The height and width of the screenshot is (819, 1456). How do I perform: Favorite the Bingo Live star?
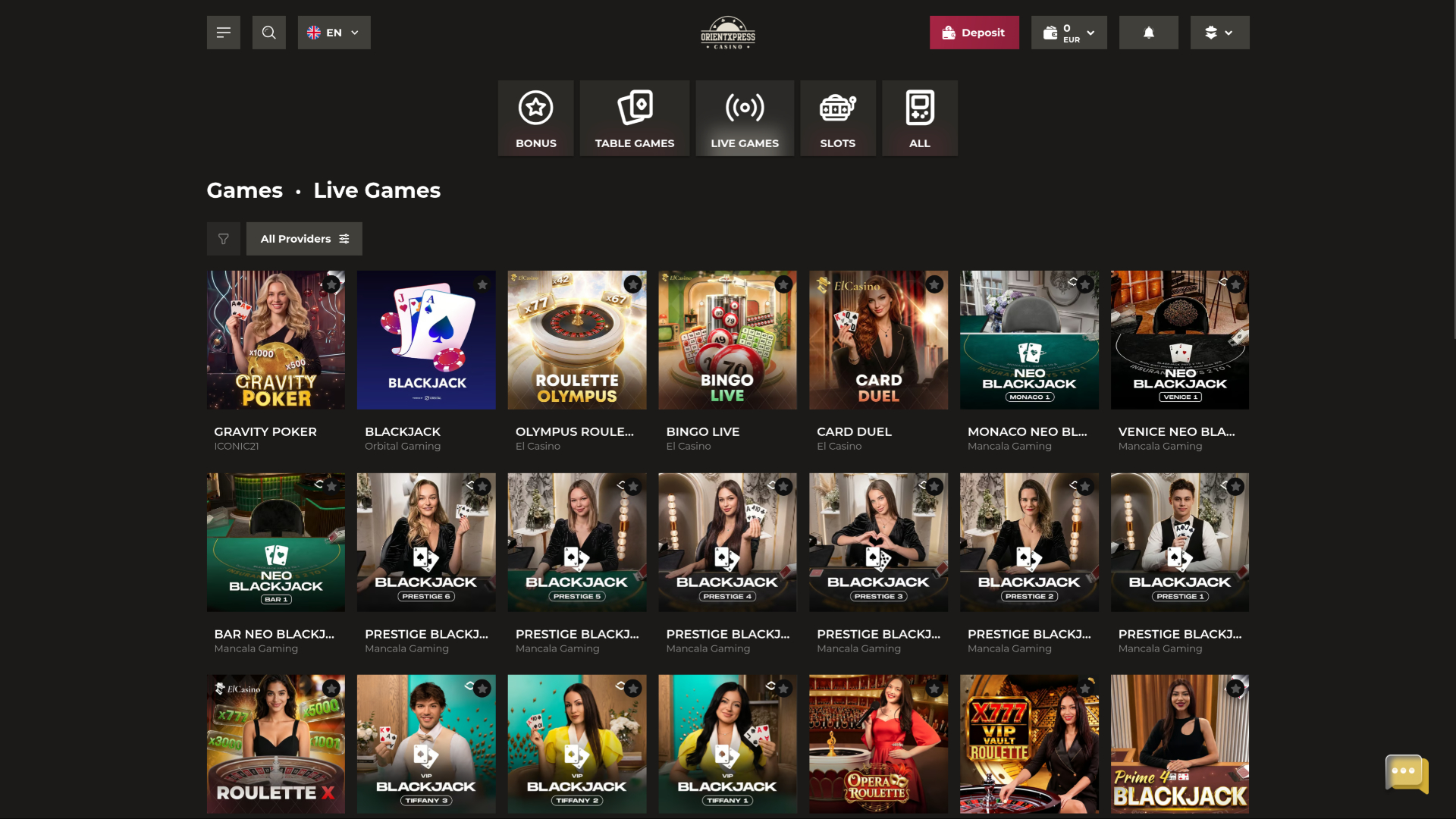(783, 284)
